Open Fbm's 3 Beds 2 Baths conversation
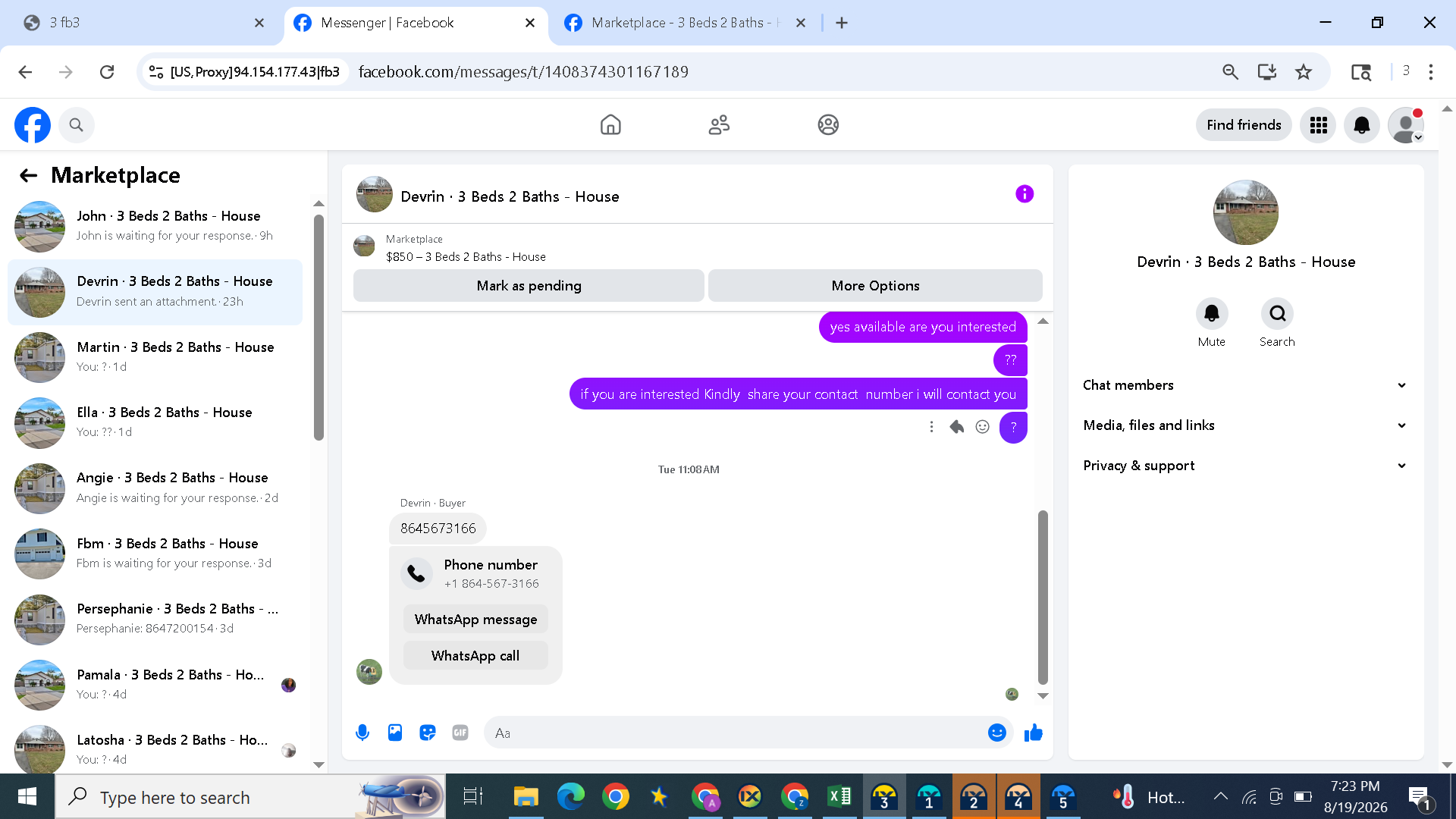Viewport: 1456px width, 819px height. (155, 554)
